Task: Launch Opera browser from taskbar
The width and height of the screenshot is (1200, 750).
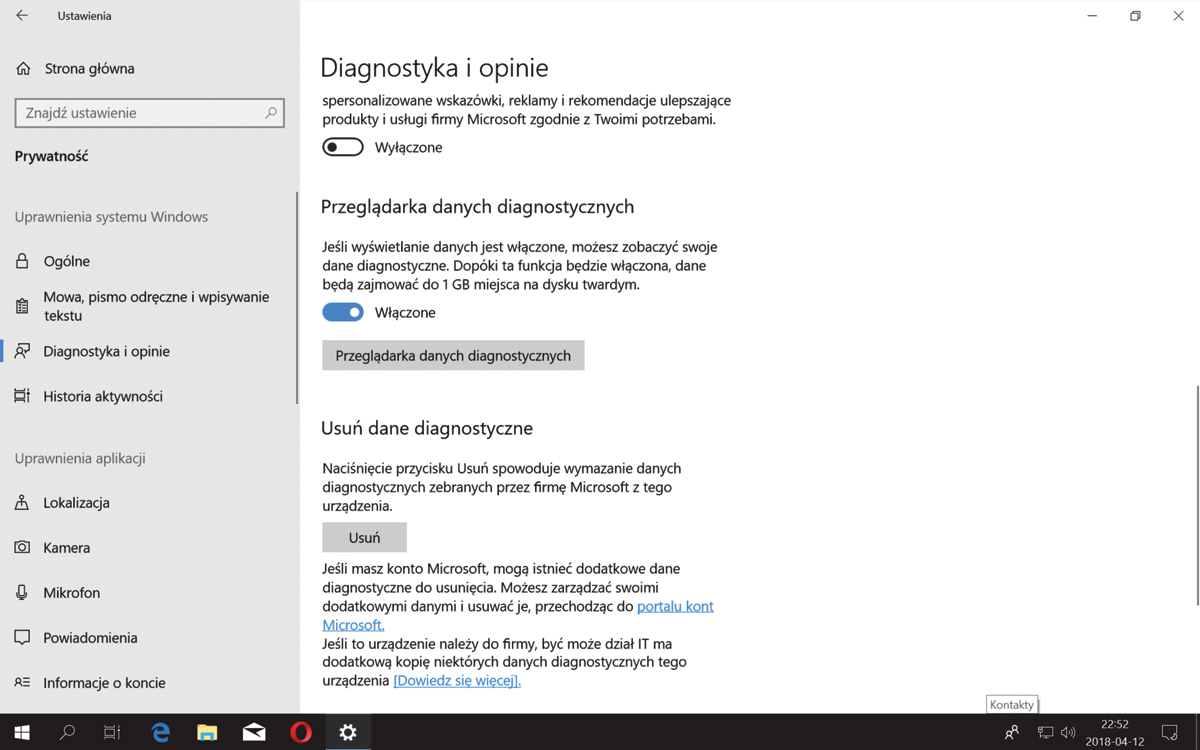Action: [x=301, y=732]
